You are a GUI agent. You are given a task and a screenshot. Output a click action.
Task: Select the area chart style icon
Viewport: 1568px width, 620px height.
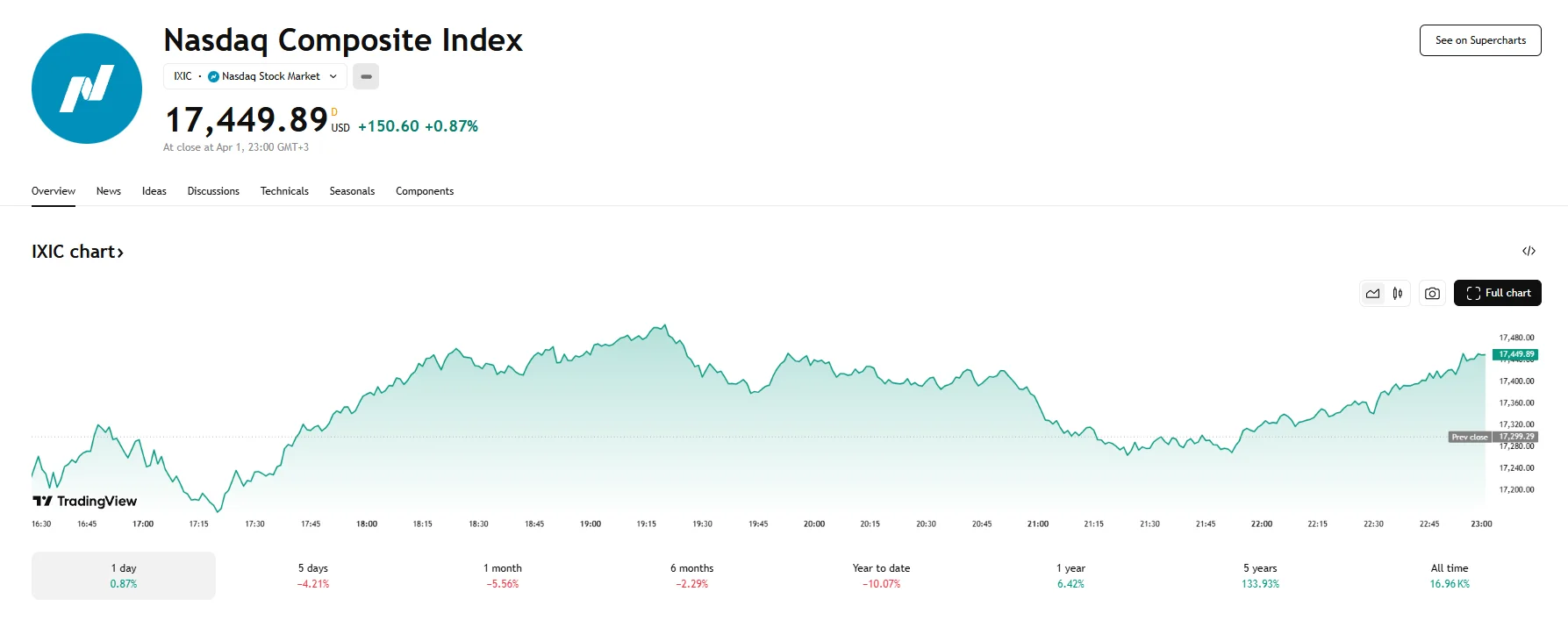pos(1373,293)
